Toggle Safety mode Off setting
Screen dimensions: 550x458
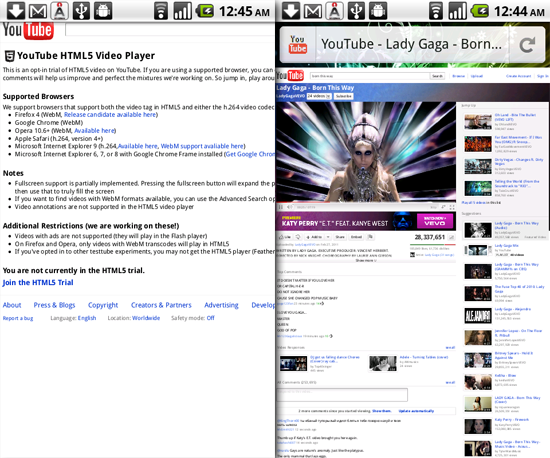210,318
